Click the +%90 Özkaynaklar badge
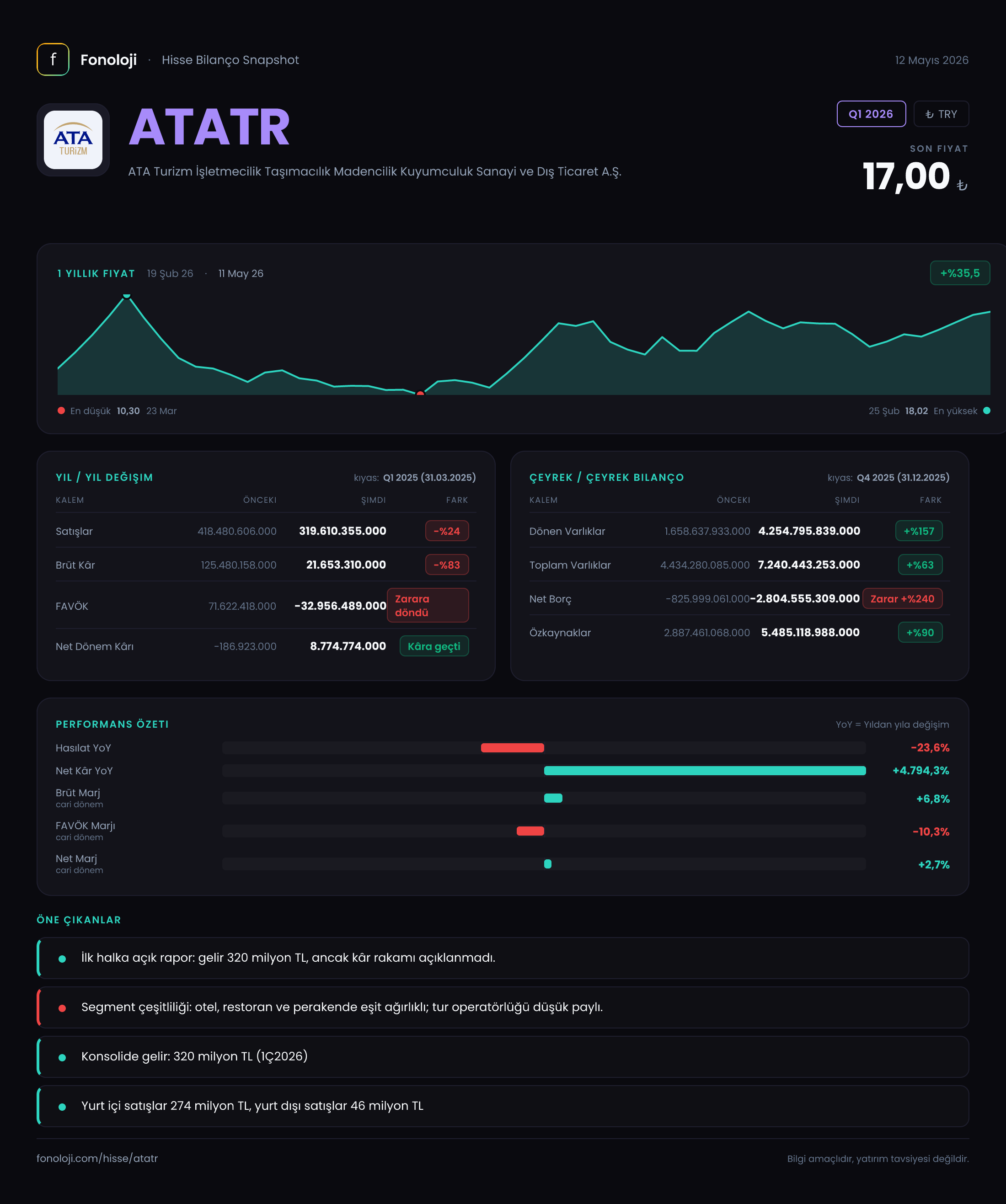Image resolution: width=1006 pixels, height=1204 pixels. [x=920, y=632]
